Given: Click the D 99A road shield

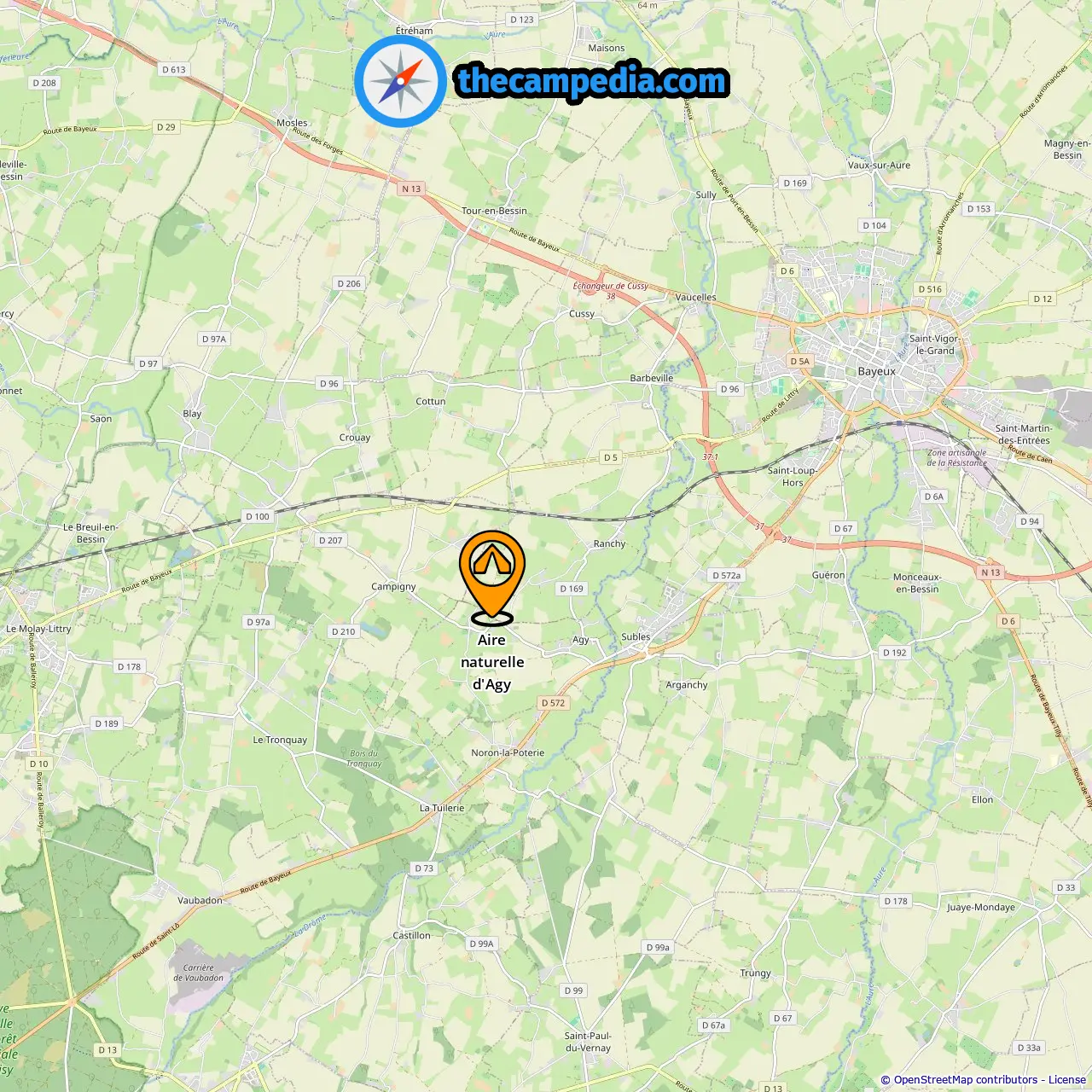Looking at the screenshot, I should pos(481,944).
